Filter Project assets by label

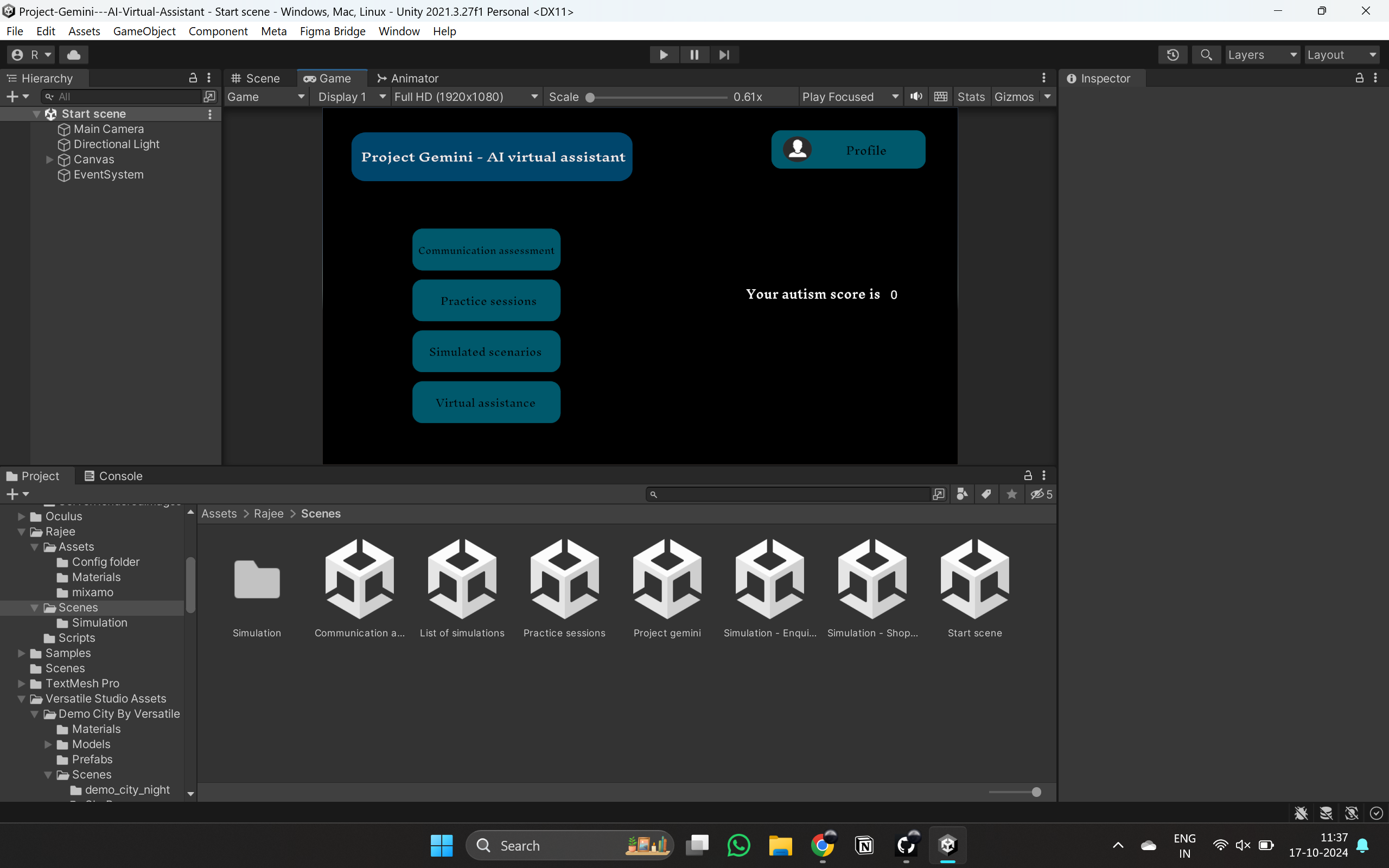point(986,494)
